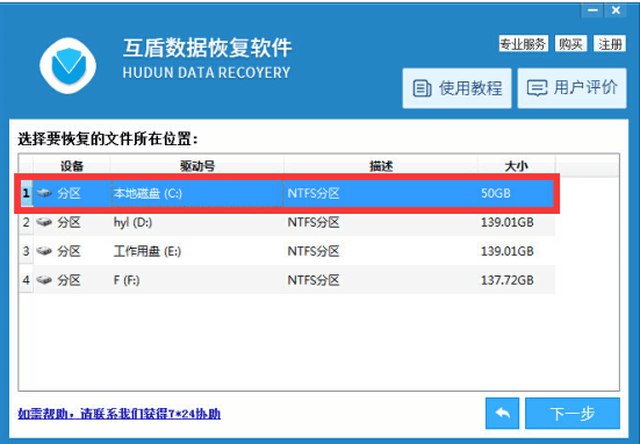Screen dimensions: 640x444
Task: Click 分区 device cell in row 3
Action: point(69,251)
